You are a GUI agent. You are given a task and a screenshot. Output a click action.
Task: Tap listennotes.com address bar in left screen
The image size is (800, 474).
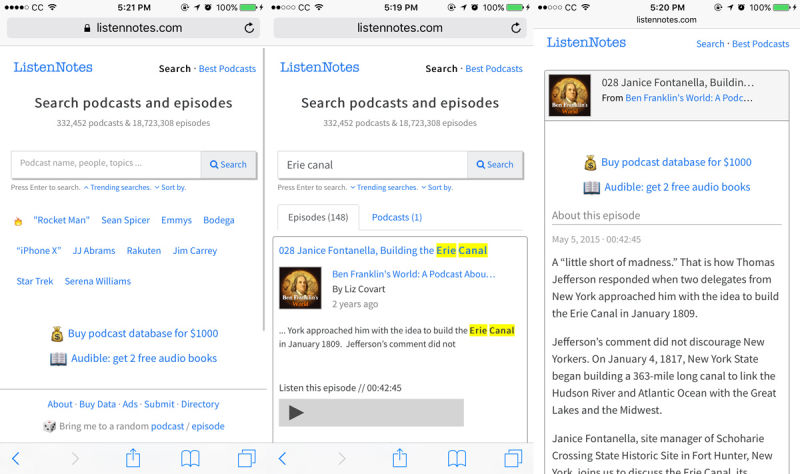point(133,28)
